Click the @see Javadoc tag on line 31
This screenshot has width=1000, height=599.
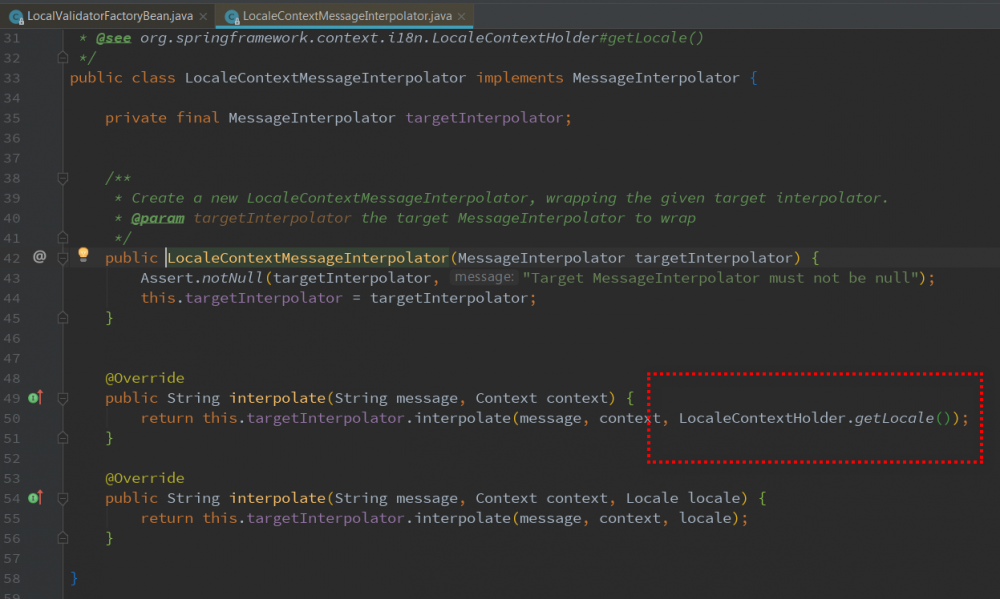point(113,38)
